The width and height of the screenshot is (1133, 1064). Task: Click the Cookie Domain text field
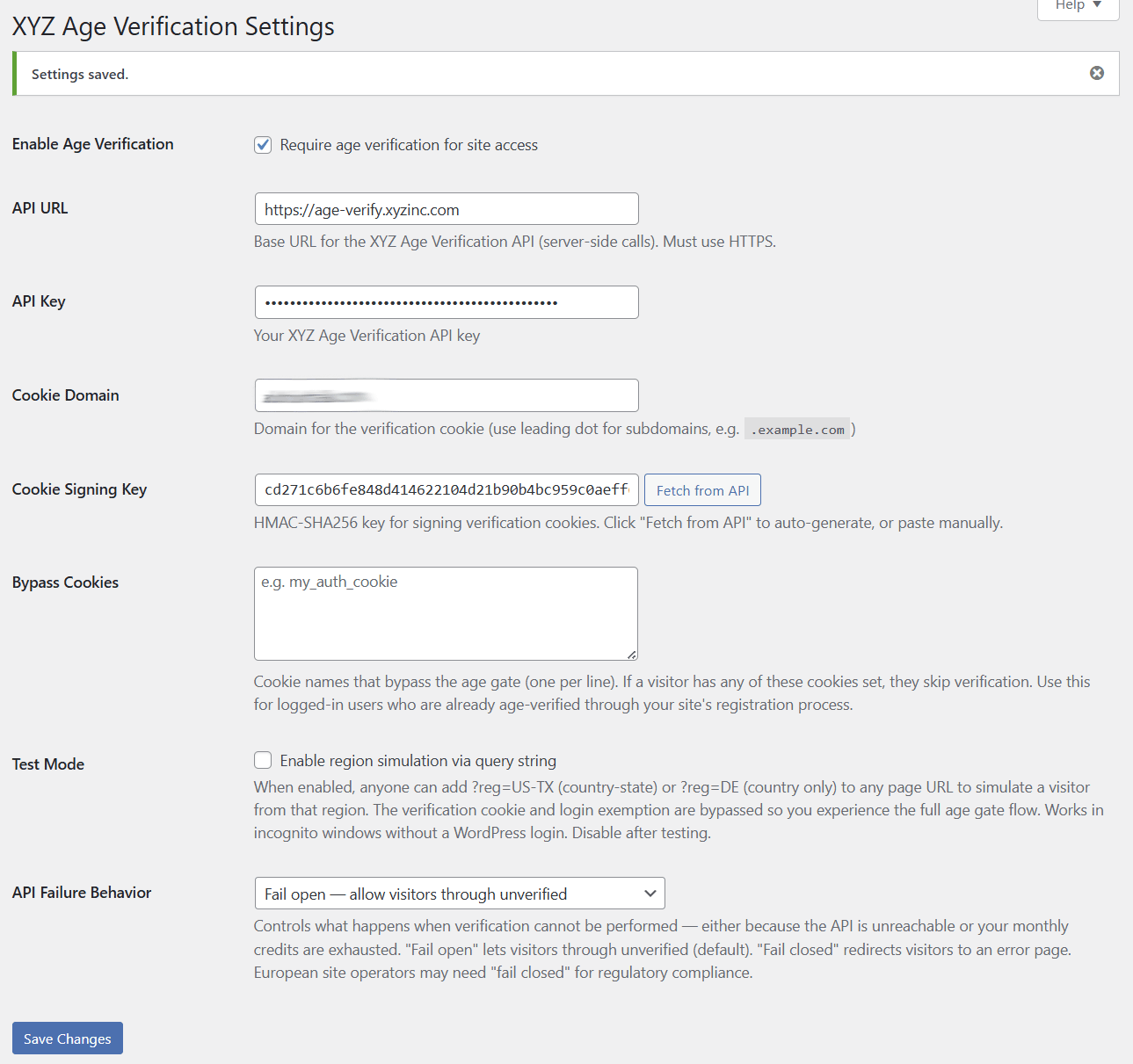click(446, 395)
